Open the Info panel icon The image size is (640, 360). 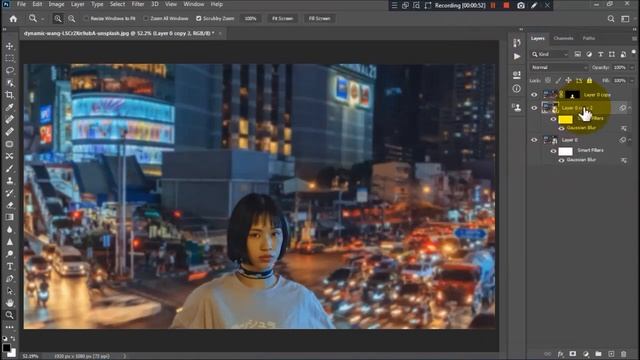click(517, 89)
